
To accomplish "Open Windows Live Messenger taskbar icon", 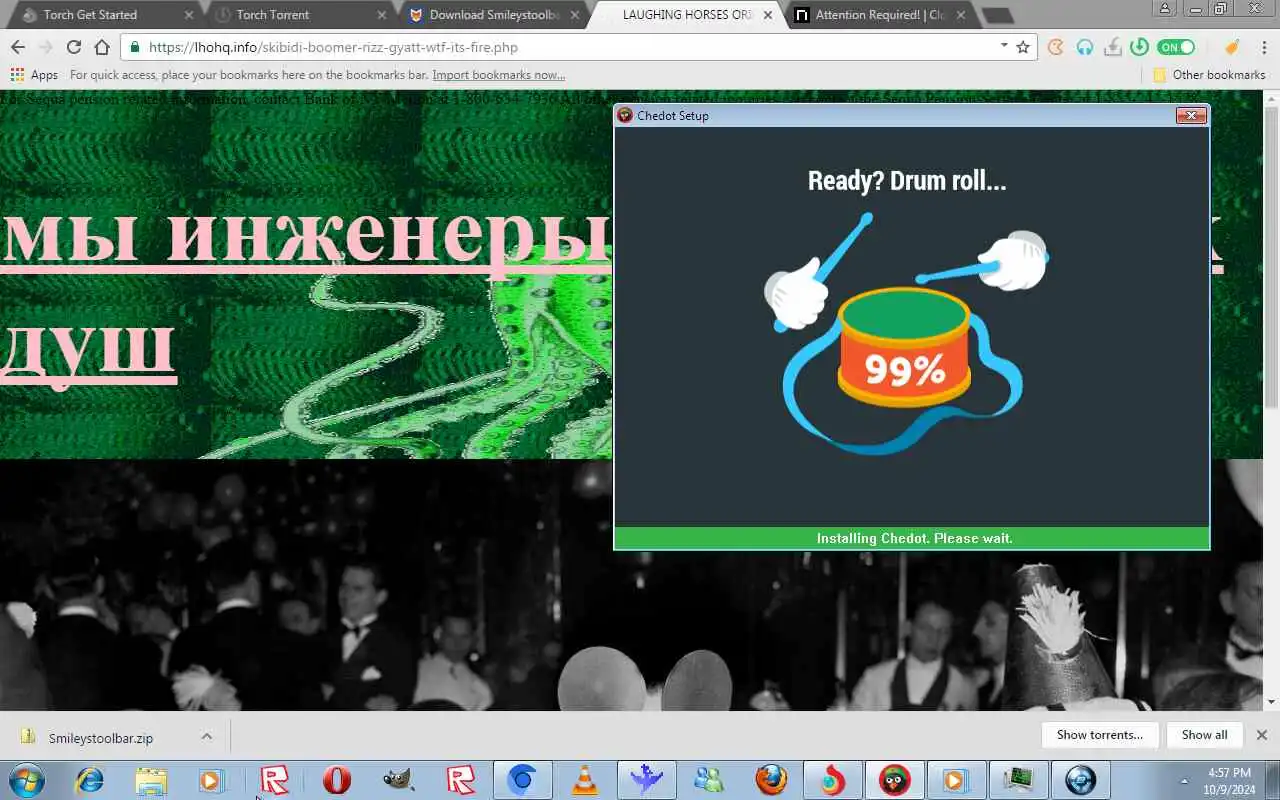I will [x=708, y=780].
